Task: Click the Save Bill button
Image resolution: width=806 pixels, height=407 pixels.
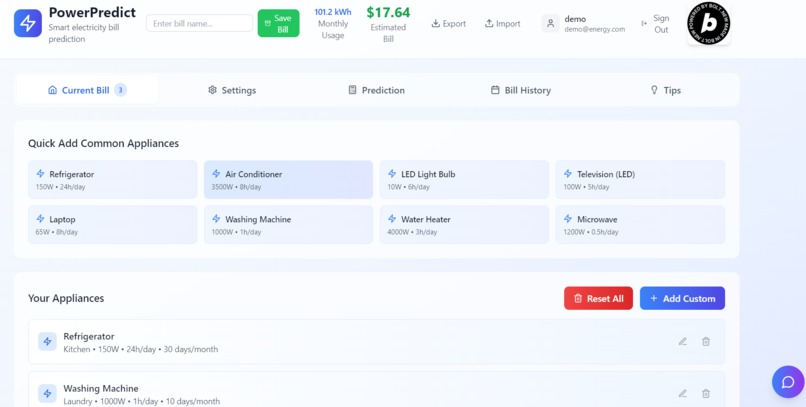Action: pyautogui.click(x=278, y=24)
